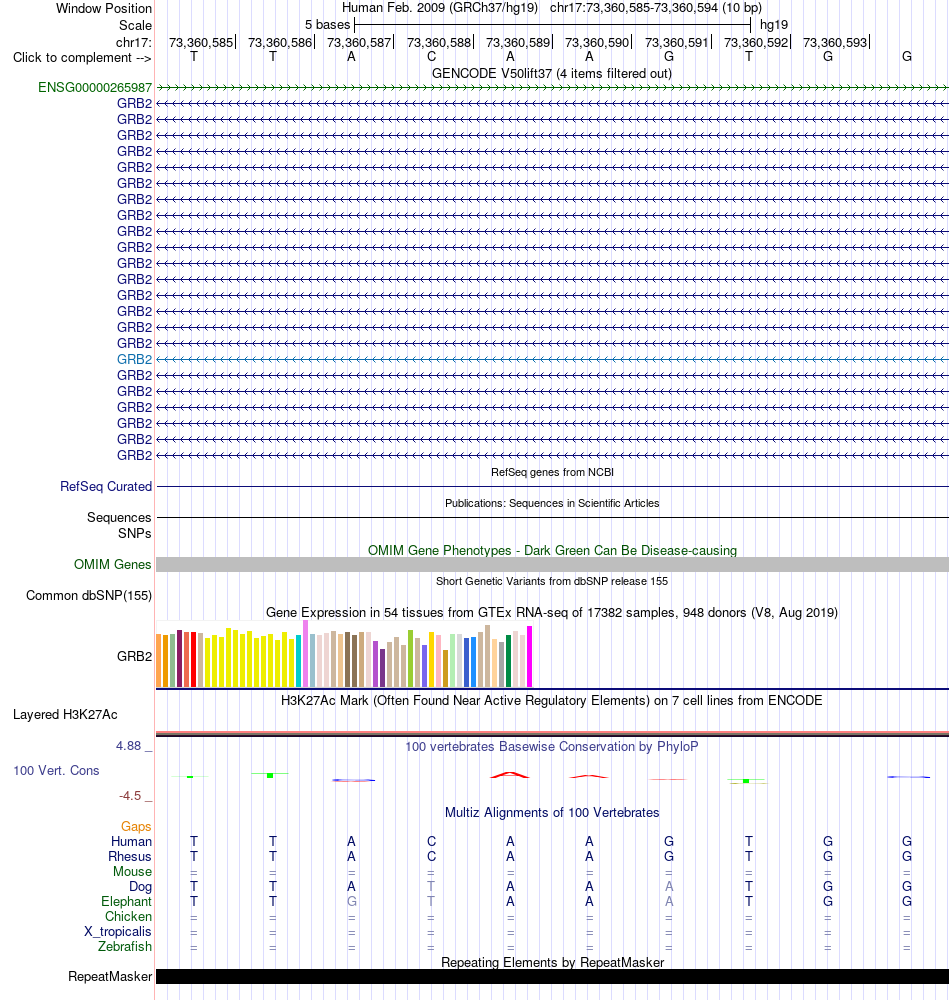Select the 'Human Feb. 2009 (GRCh37/hg19)' title

(440, 8)
